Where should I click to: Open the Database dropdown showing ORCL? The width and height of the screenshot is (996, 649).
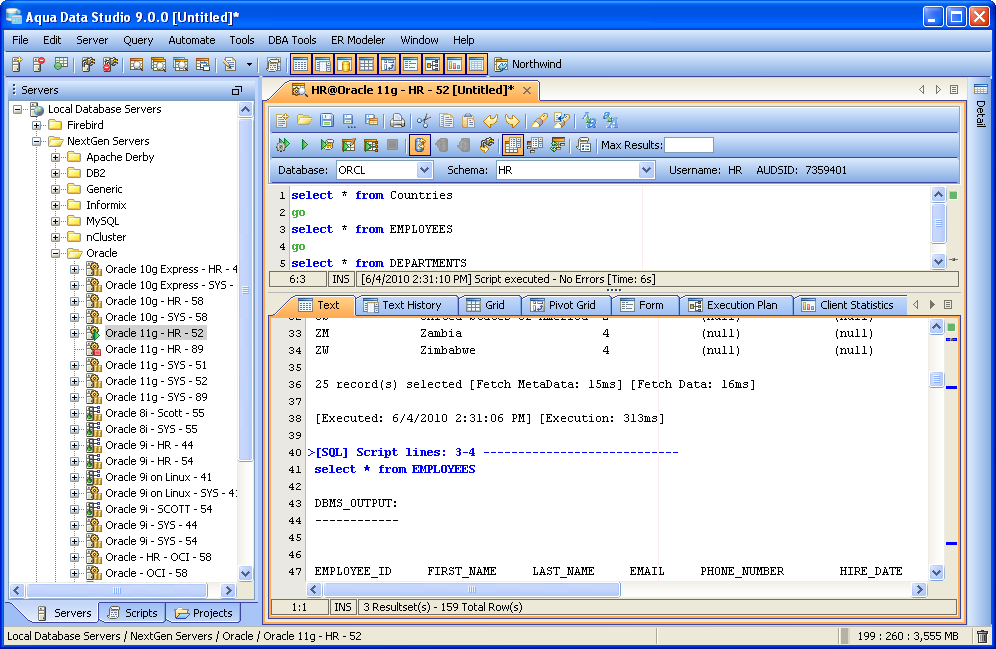(x=424, y=170)
